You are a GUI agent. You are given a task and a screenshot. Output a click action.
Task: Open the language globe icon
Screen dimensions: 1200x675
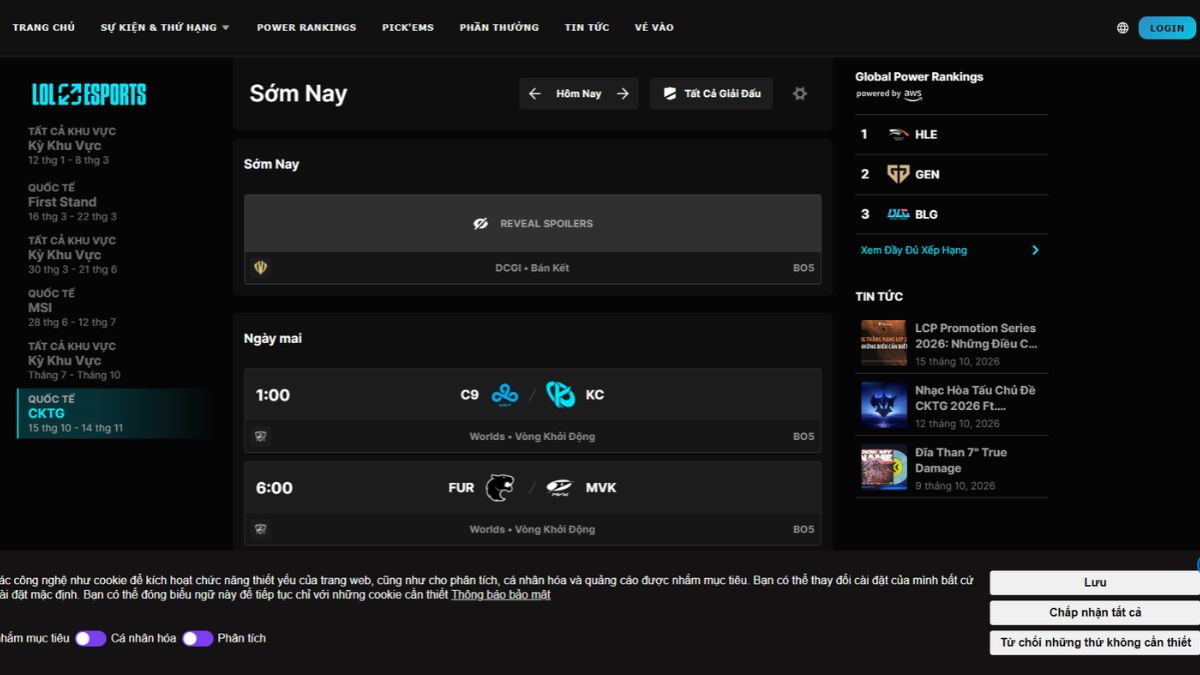[x=1122, y=28]
